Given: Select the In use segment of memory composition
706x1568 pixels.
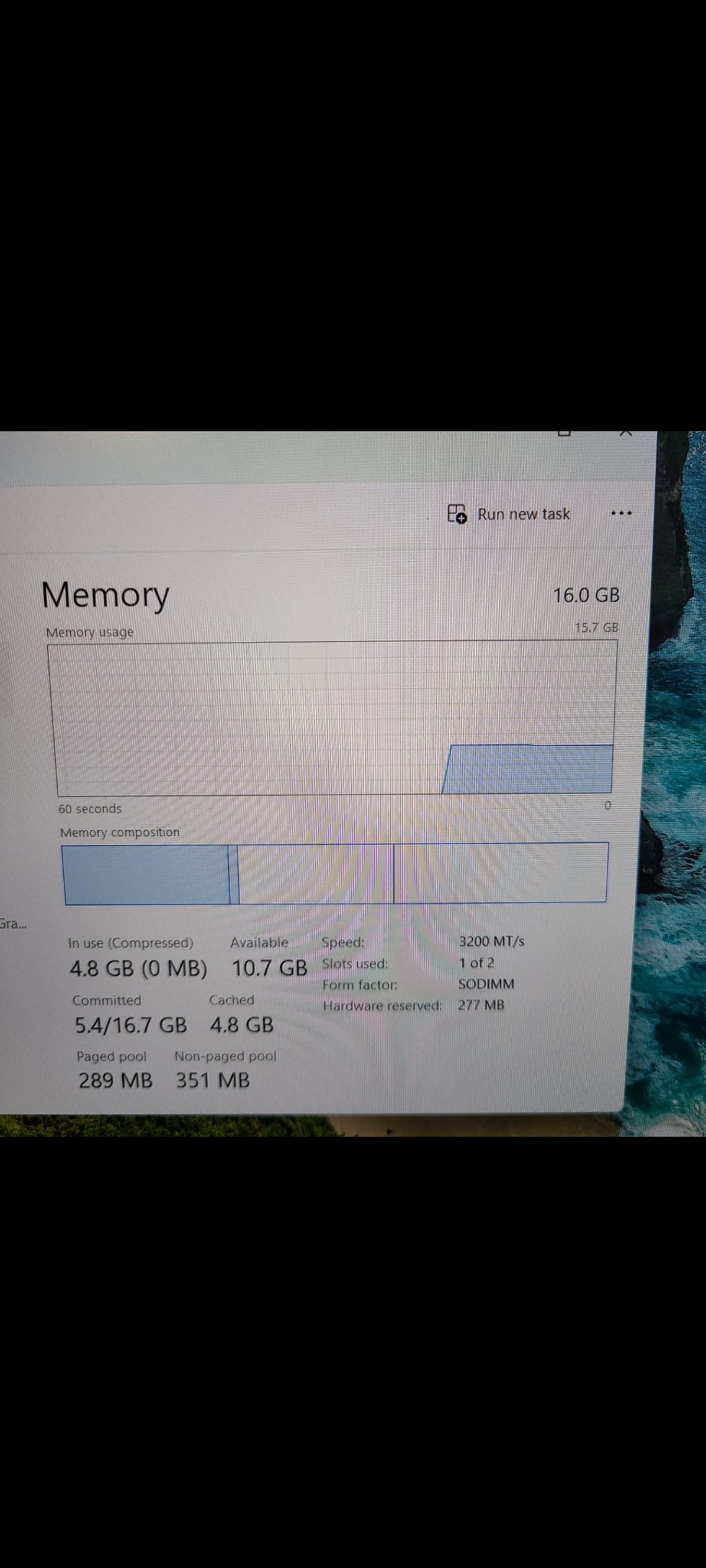Looking at the screenshot, I should click(146, 875).
